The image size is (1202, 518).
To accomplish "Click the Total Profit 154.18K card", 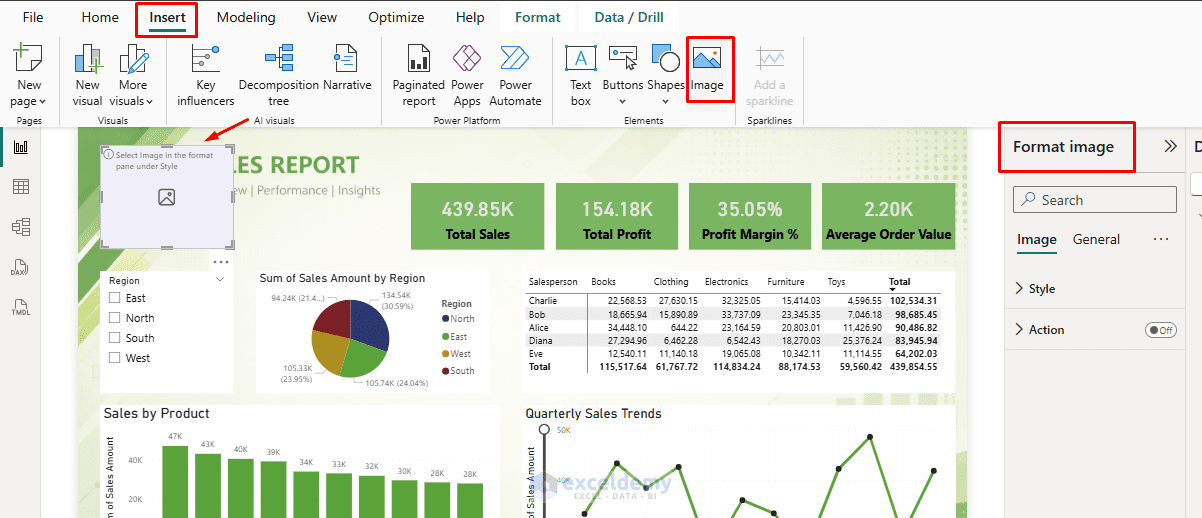I will (617, 217).
